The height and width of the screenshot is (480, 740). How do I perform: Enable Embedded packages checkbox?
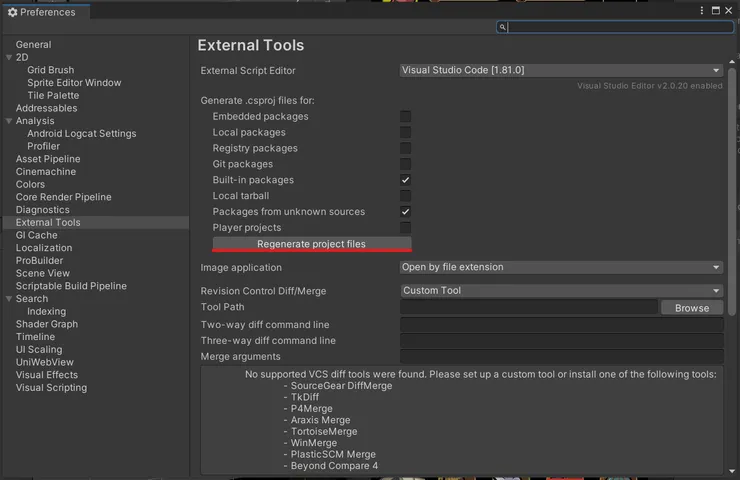(406, 117)
